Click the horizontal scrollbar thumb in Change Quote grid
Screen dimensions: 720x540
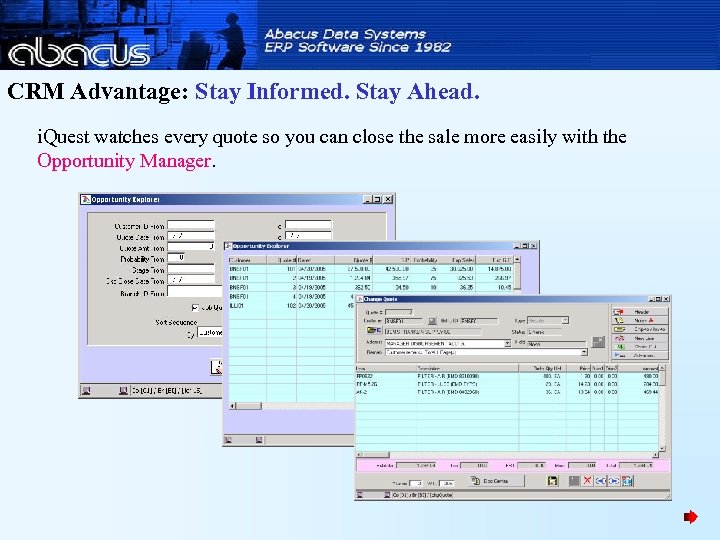tap(376, 455)
